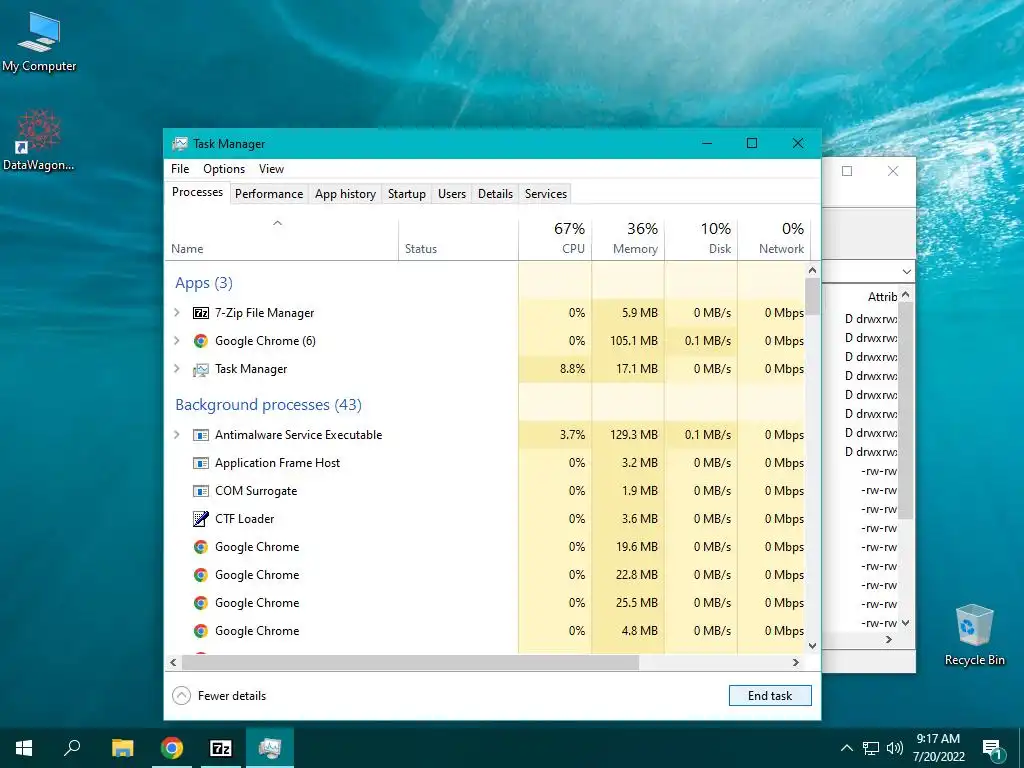Click the horizontal scrollbar right arrow
1024x768 pixels.
[x=795, y=662]
